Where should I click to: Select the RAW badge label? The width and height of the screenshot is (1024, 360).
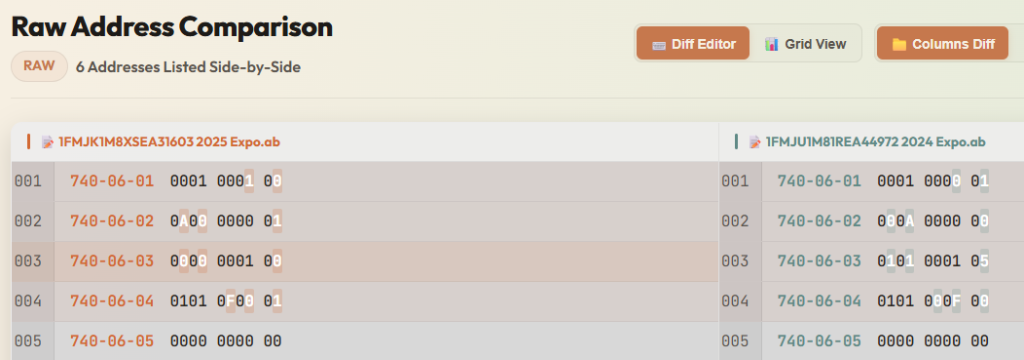[x=39, y=66]
